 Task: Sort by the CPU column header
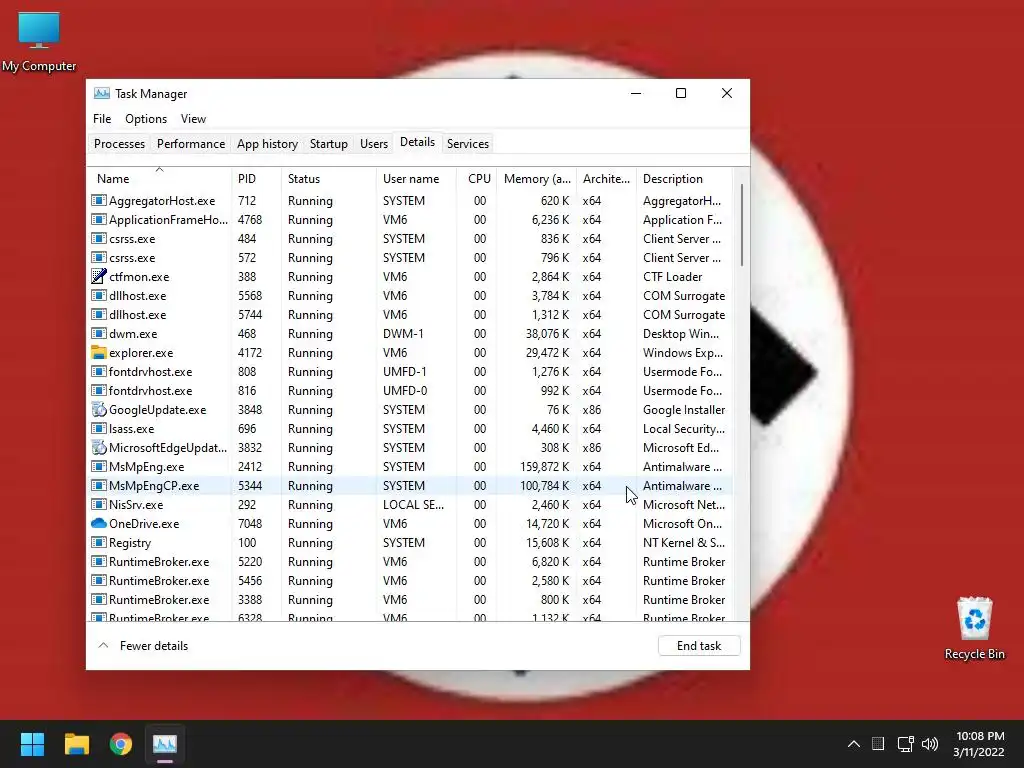coord(477,178)
